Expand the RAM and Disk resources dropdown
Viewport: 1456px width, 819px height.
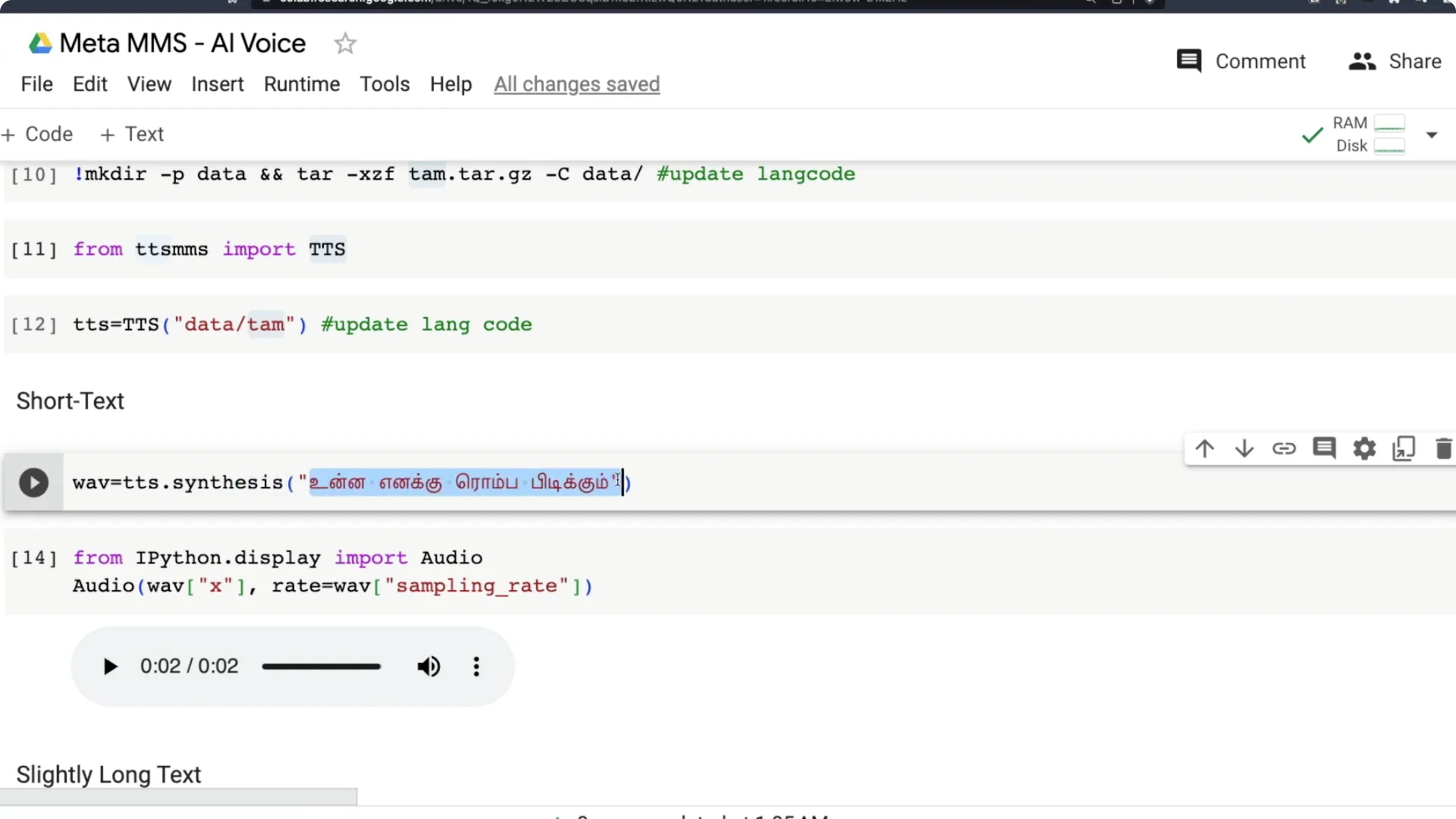coord(1432,134)
